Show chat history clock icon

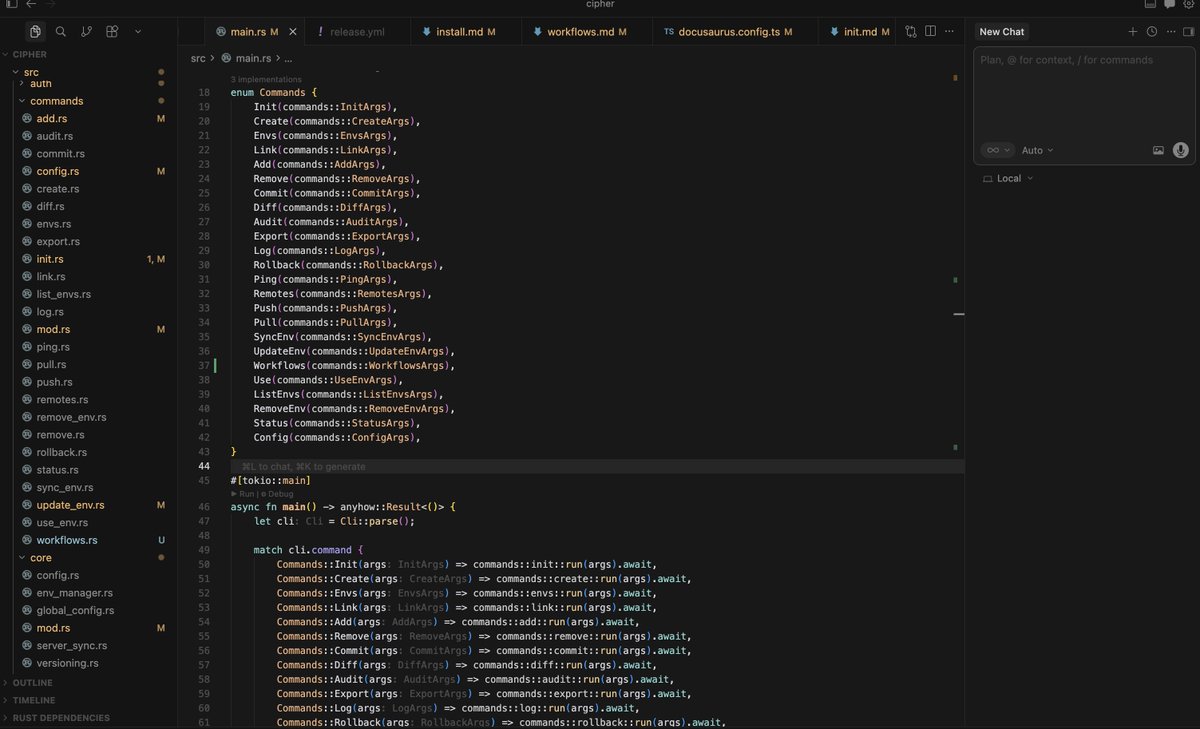1152,32
